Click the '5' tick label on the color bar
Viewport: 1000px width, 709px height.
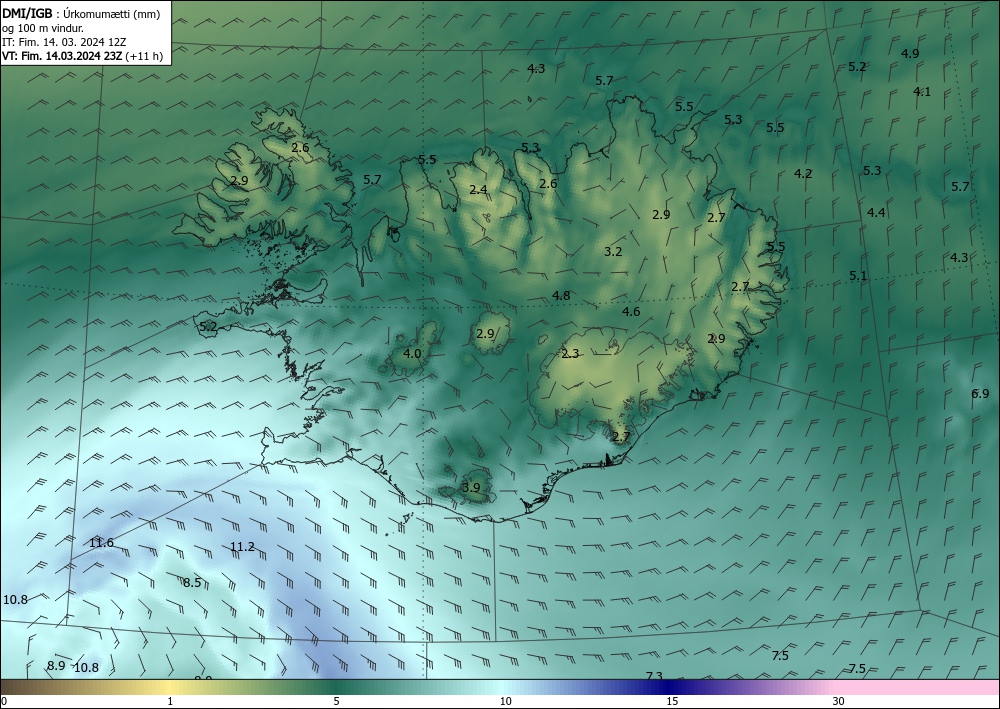click(x=336, y=701)
